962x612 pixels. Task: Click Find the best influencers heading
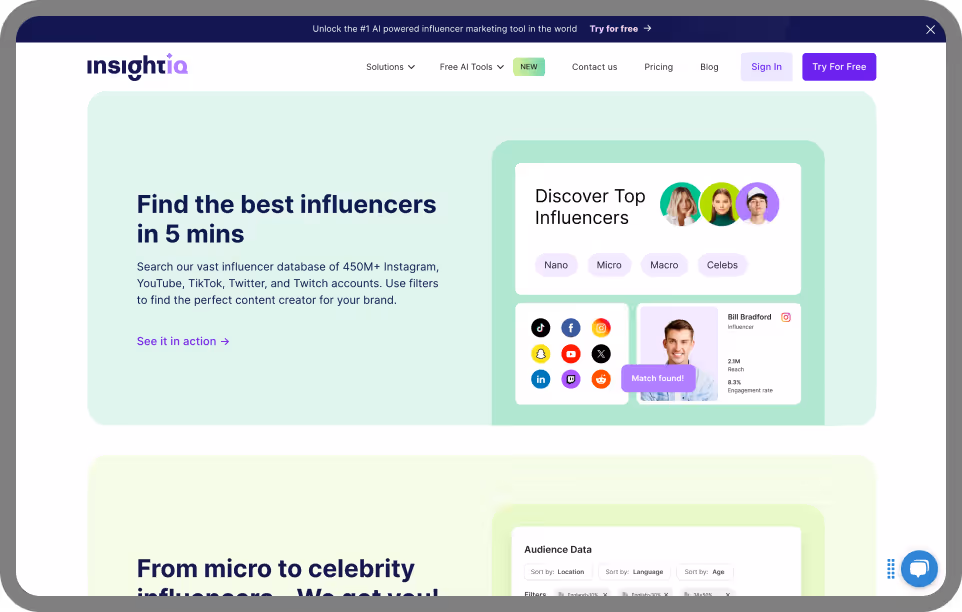click(x=287, y=219)
